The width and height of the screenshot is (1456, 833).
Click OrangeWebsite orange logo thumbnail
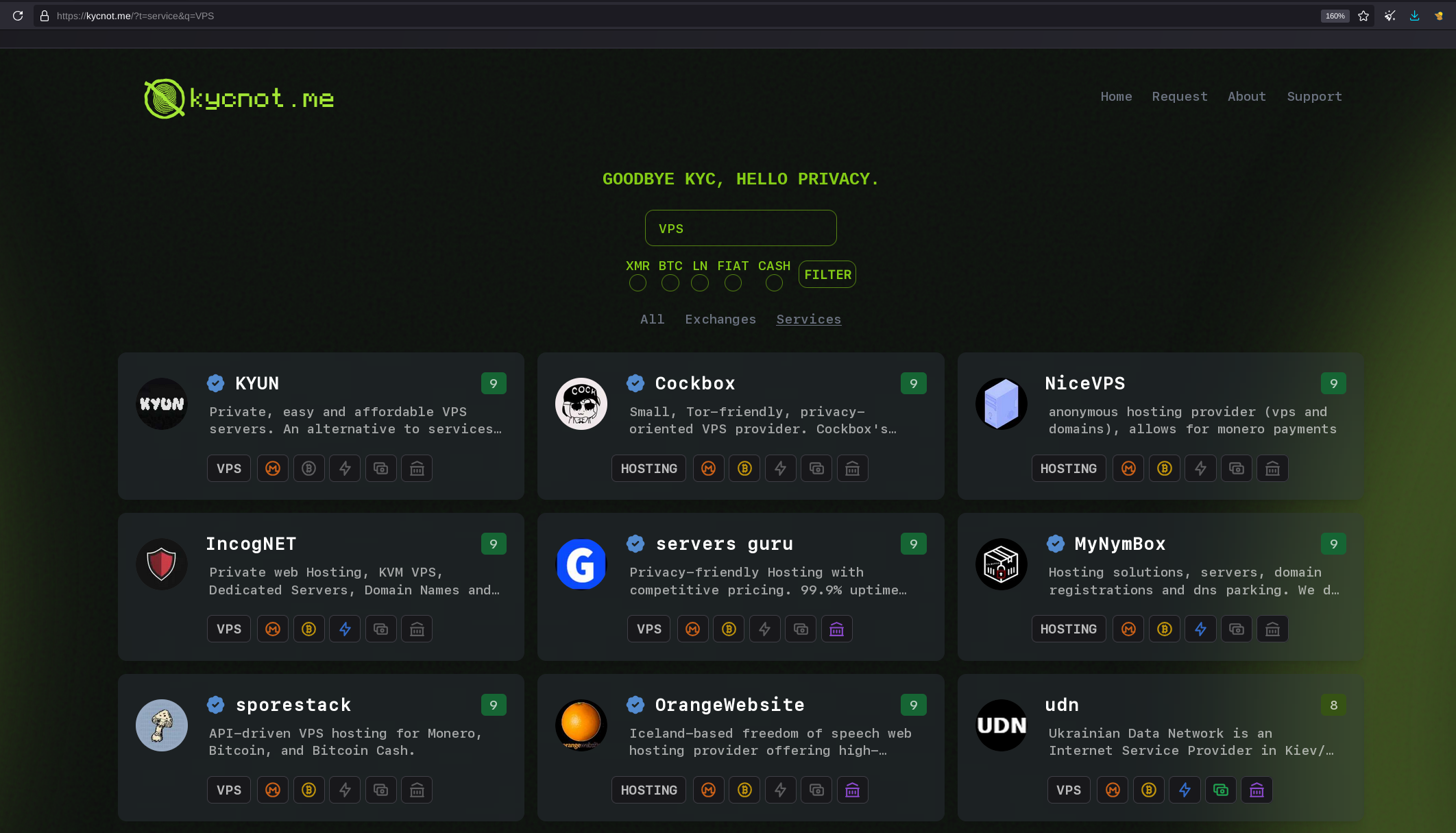tap(581, 725)
